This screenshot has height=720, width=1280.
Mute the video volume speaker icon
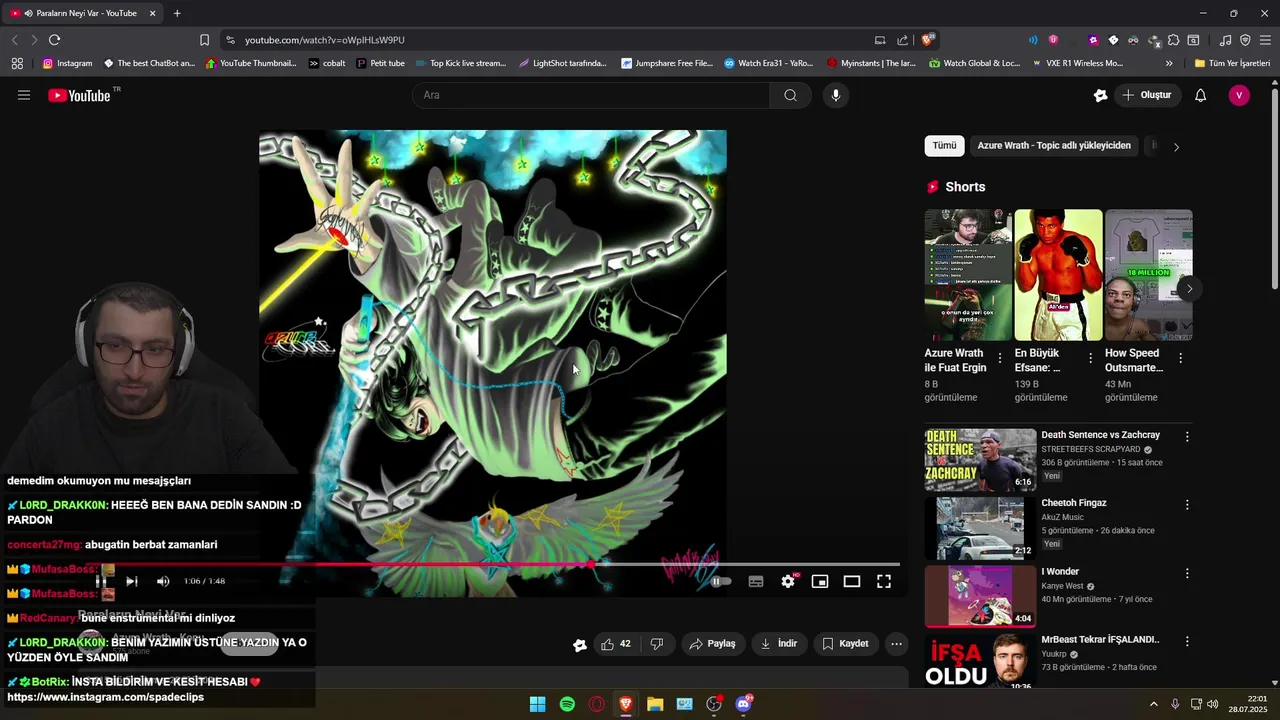[x=163, y=581]
